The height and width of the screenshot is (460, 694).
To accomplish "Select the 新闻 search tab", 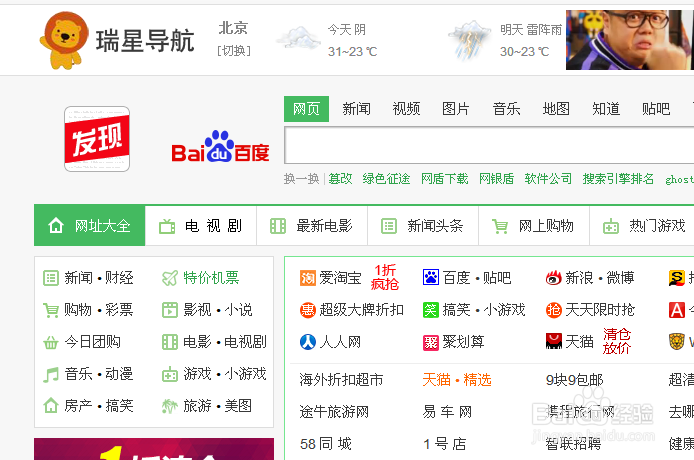I will pos(356,108).
